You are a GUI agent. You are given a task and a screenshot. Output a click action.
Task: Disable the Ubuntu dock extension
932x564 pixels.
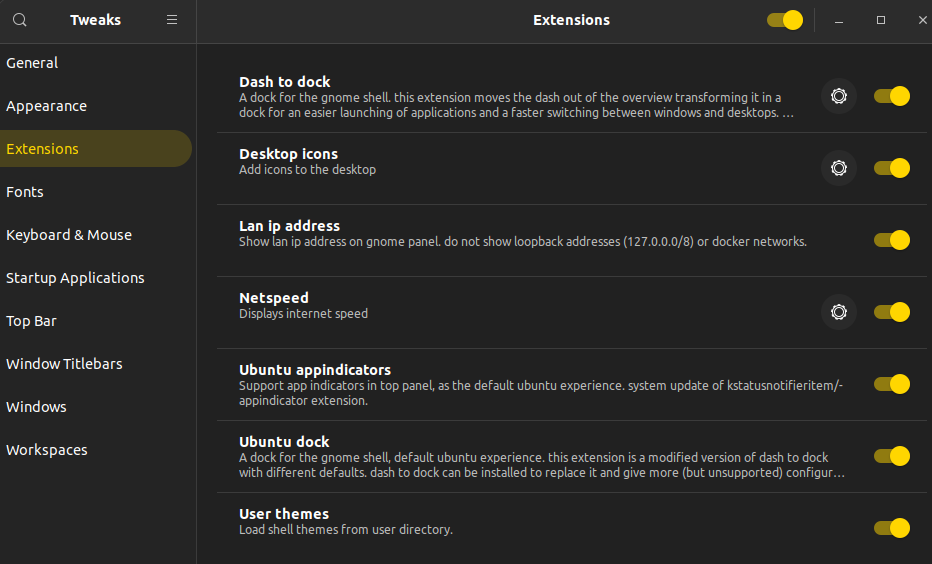892,456
